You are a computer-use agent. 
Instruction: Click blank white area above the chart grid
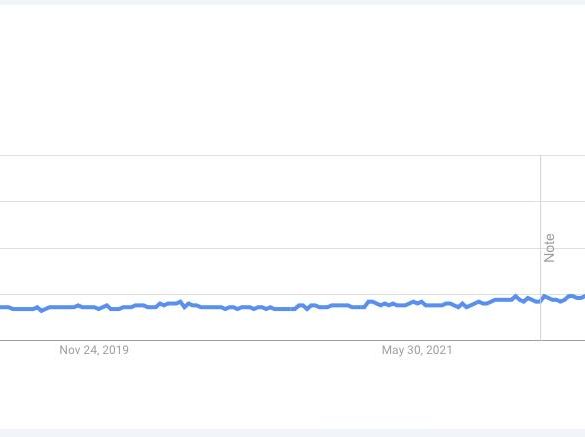coord(292,78)
